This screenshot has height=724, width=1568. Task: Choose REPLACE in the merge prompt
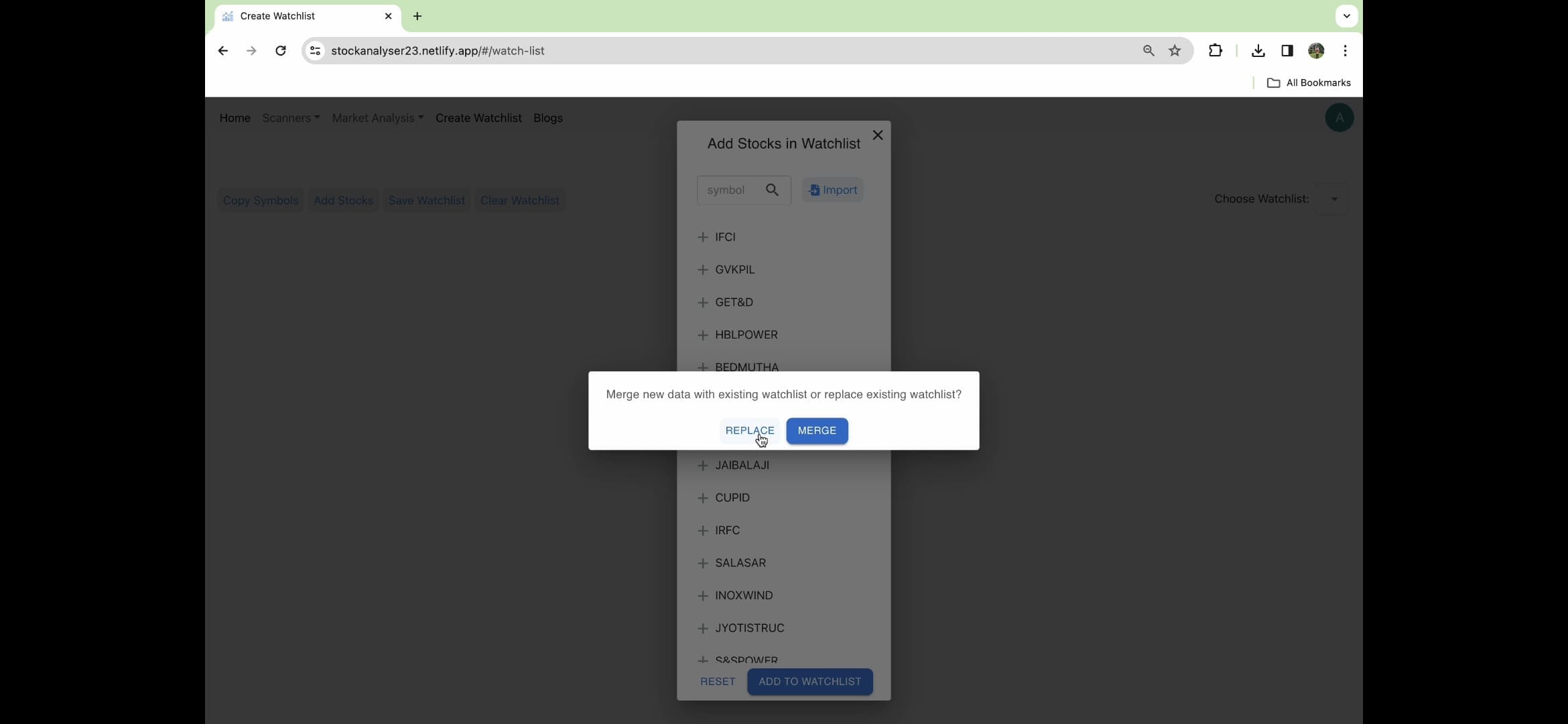tap(749, 430)
